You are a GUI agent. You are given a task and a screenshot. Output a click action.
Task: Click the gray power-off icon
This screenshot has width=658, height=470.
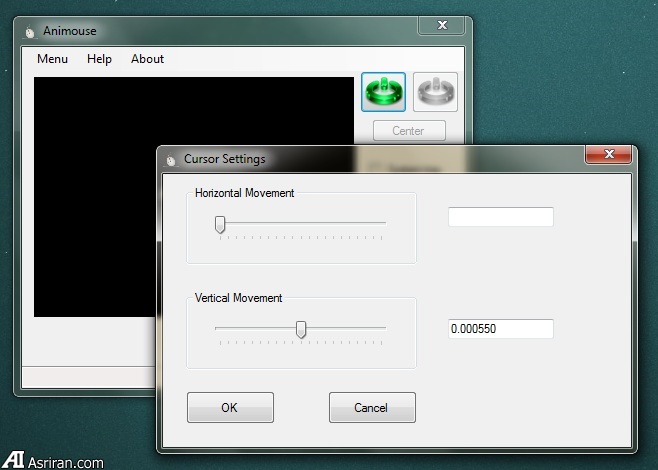tap(435, 93)
